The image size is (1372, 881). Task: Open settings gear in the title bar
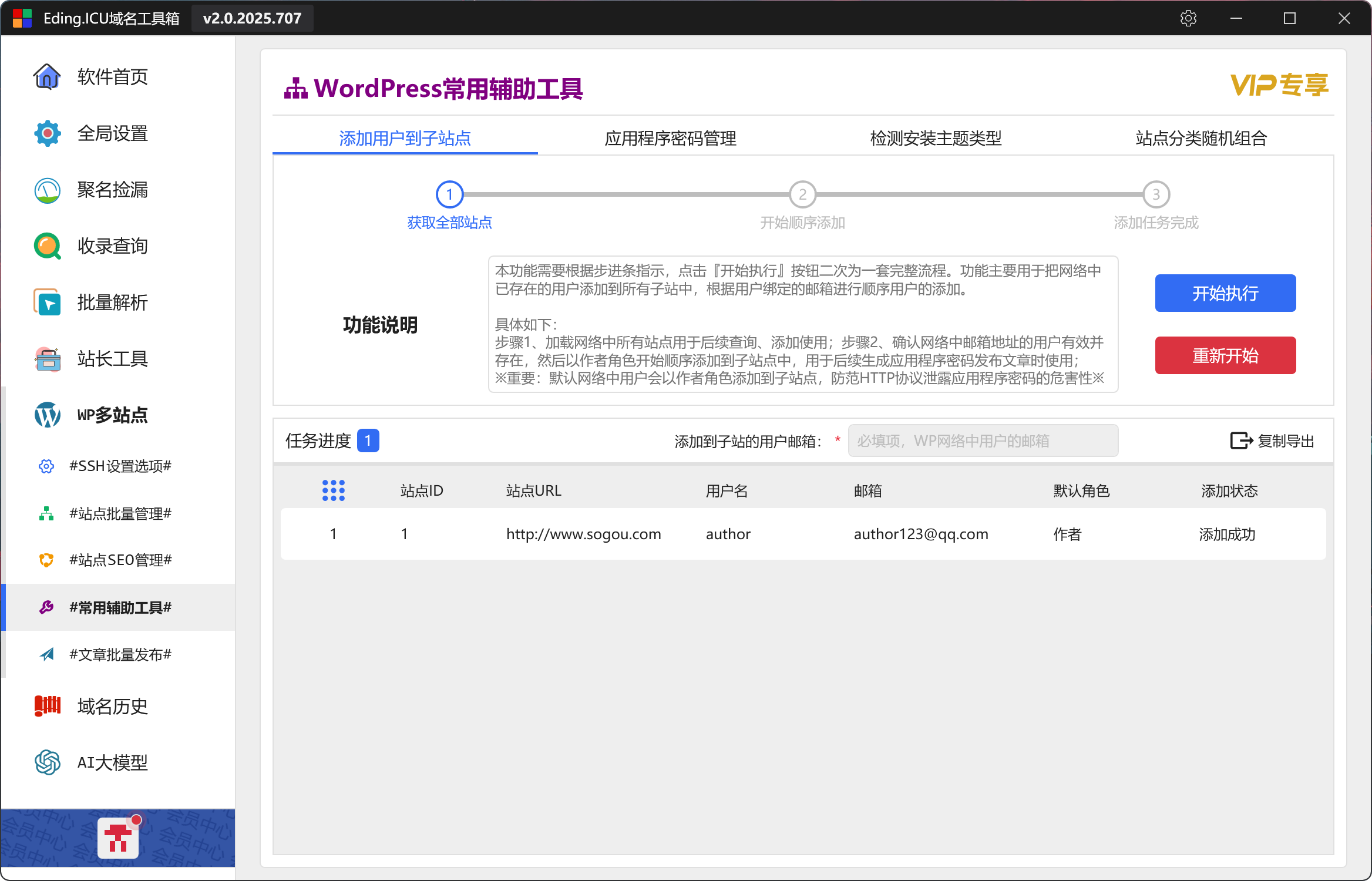click(1188, 18)
